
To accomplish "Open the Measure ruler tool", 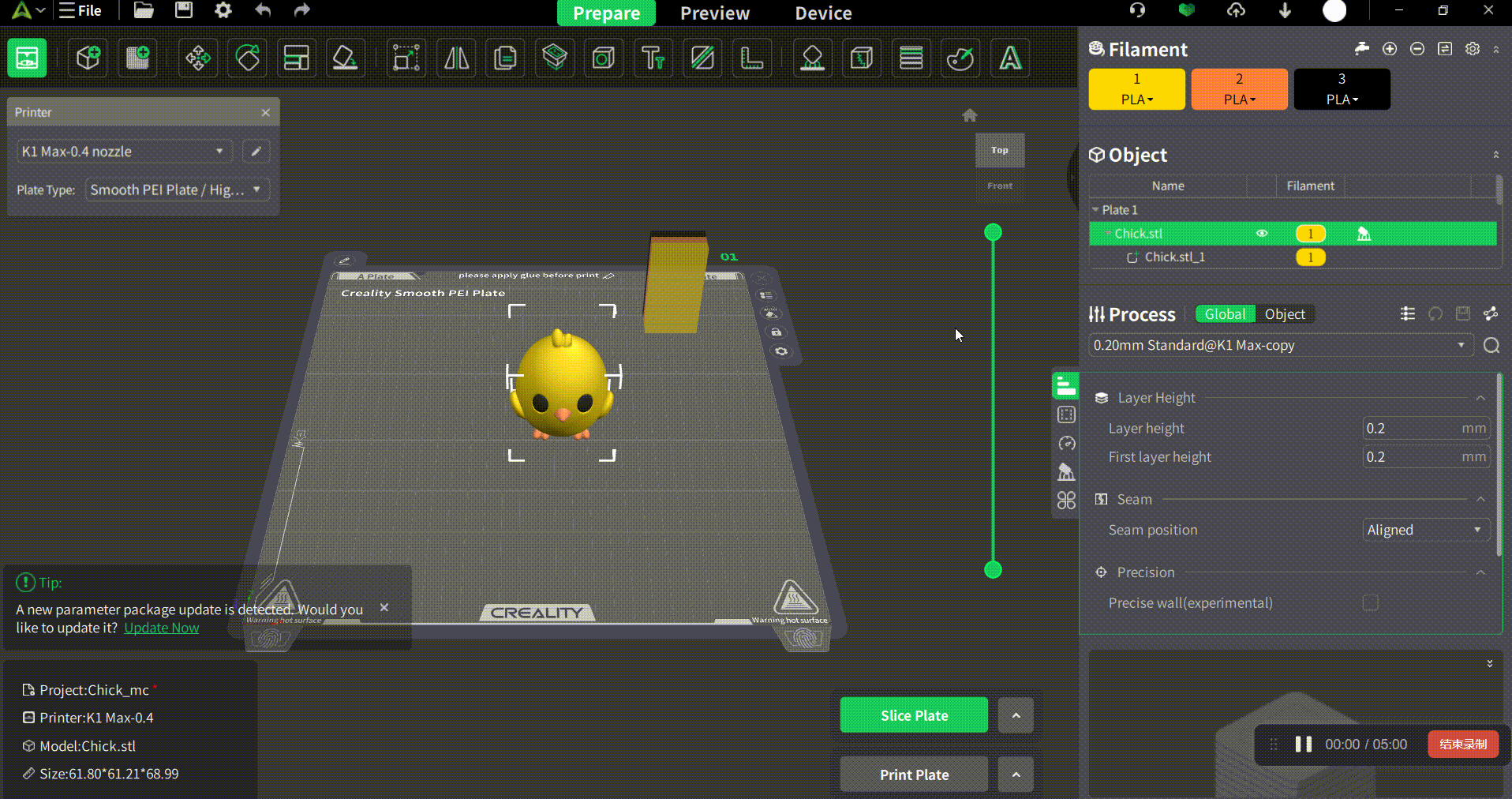I will click(x=751, y=58).
